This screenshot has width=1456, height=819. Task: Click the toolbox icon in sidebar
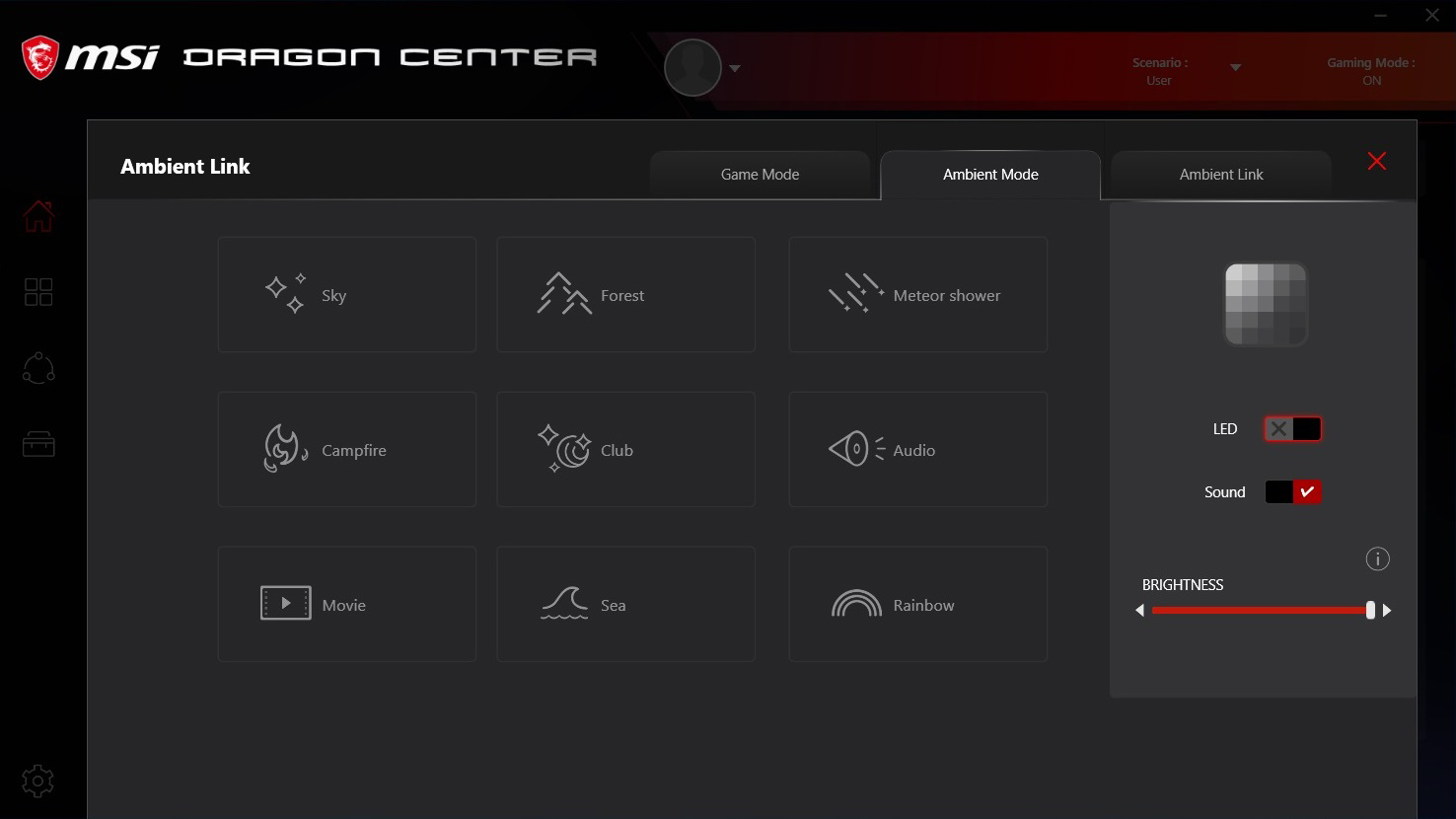click(x=38, y=445)
